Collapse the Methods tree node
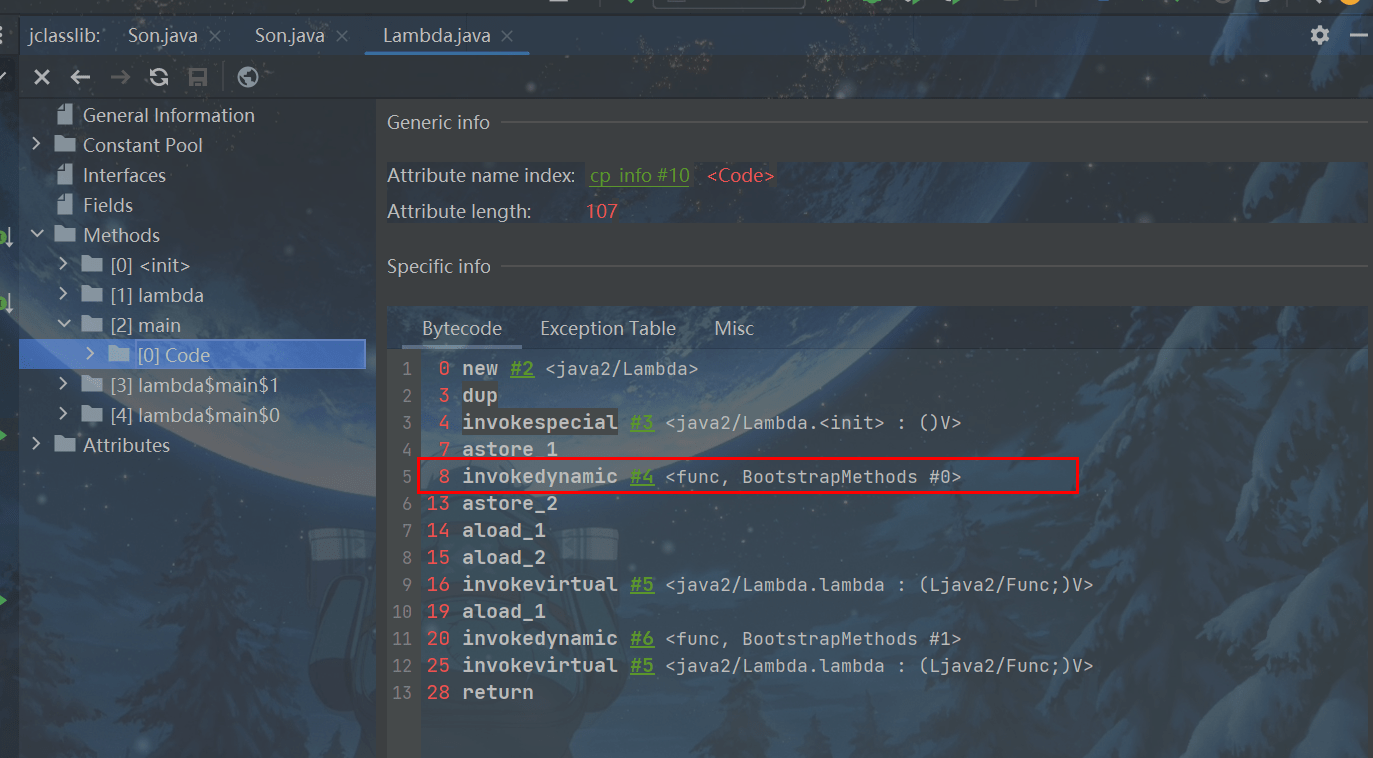The width and height of the screenshot is (1373, 758). click(37, 235)
